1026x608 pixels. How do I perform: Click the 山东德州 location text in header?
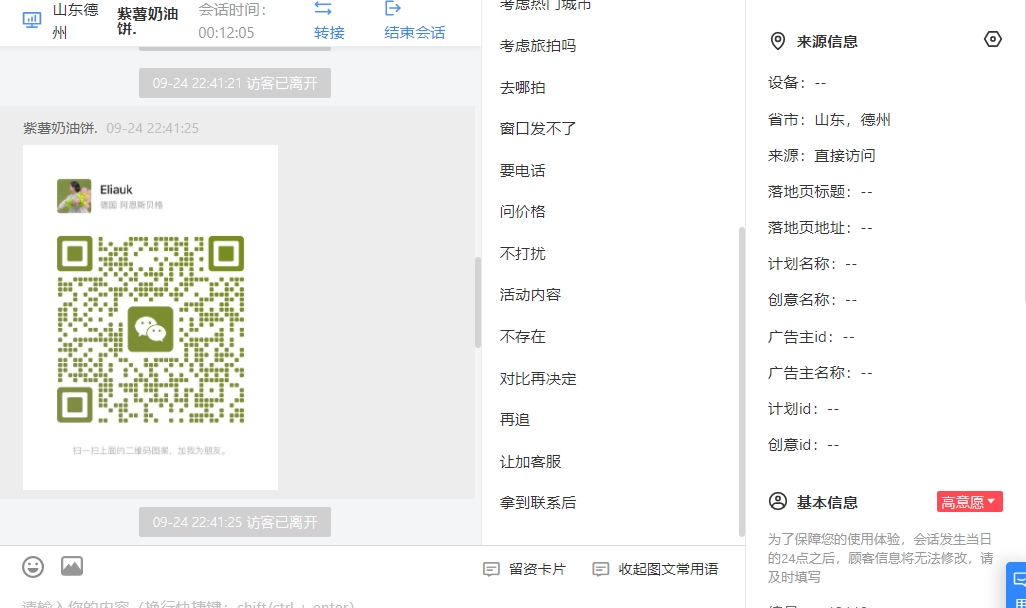click(x=75, y=21)
